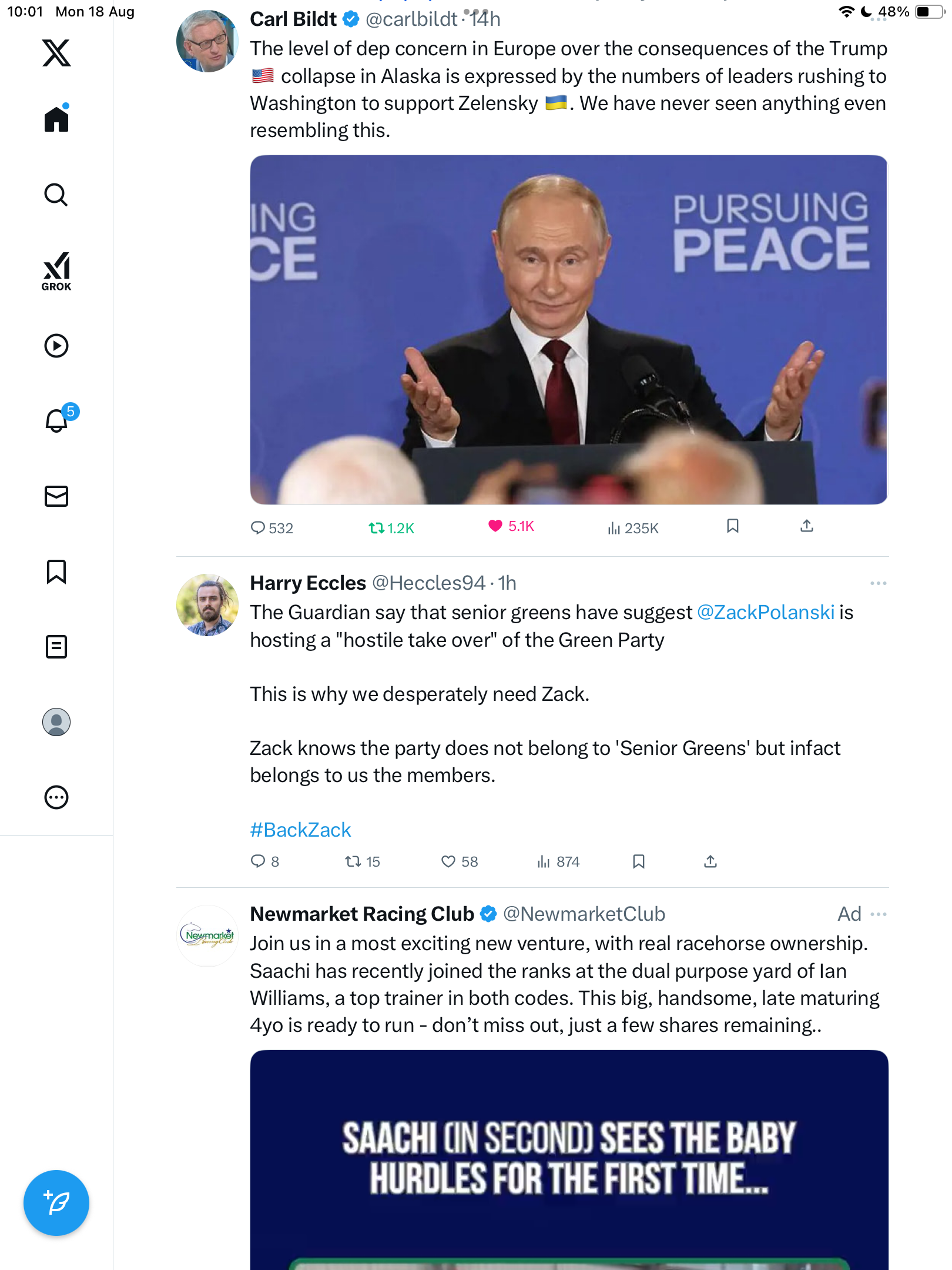The height and width of the screenshot is (1270, 952).
Task: Undo repost on Carl Bildt's post
Action: [377, 528]
